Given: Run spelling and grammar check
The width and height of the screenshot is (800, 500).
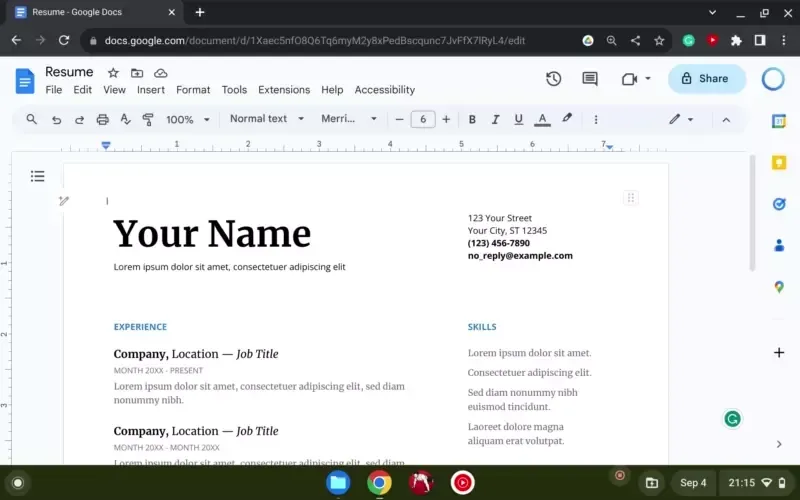Looking at the screenshot, I should [x=126, y=119].
